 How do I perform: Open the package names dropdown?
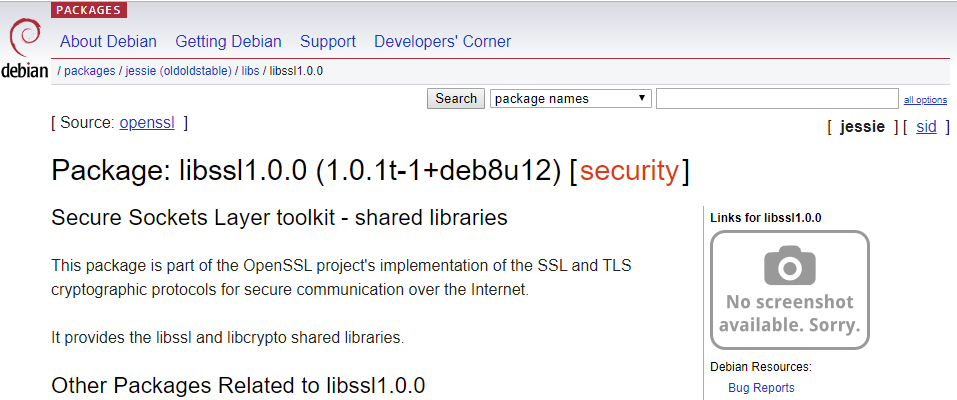click(x=571, y=99)
